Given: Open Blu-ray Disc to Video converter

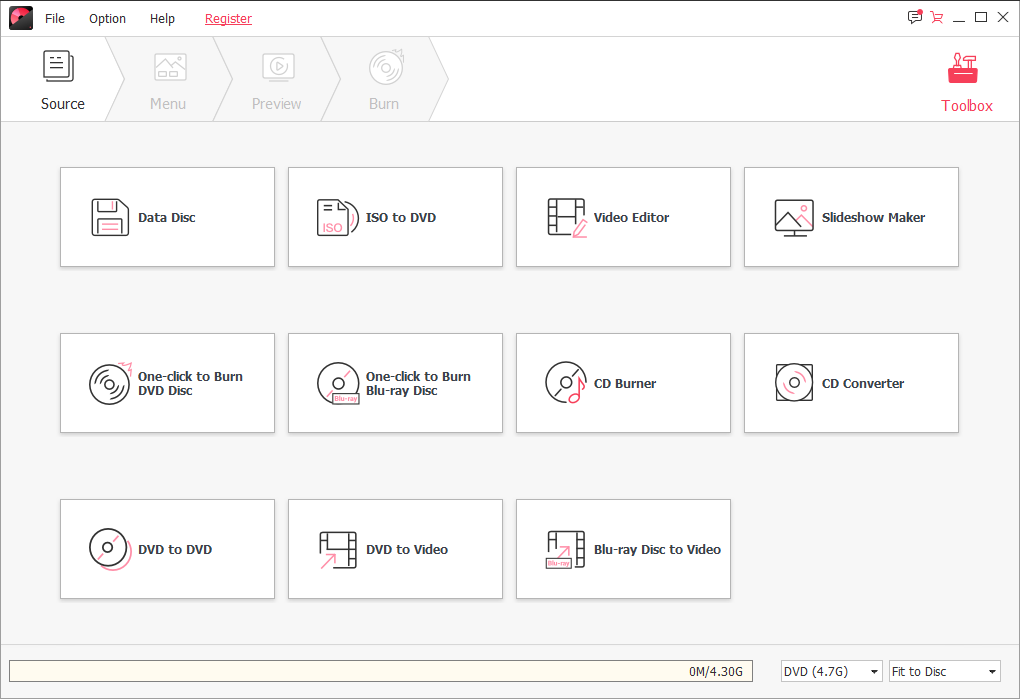Looking at the screenshot, I should click(623, 549).
